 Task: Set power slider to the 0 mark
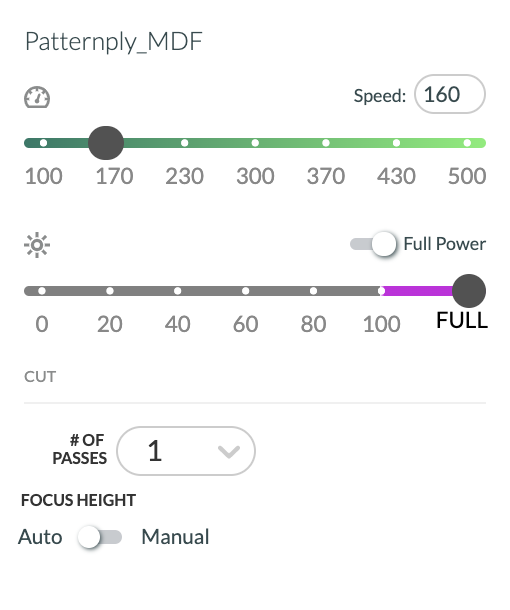[x=42, y=291]
